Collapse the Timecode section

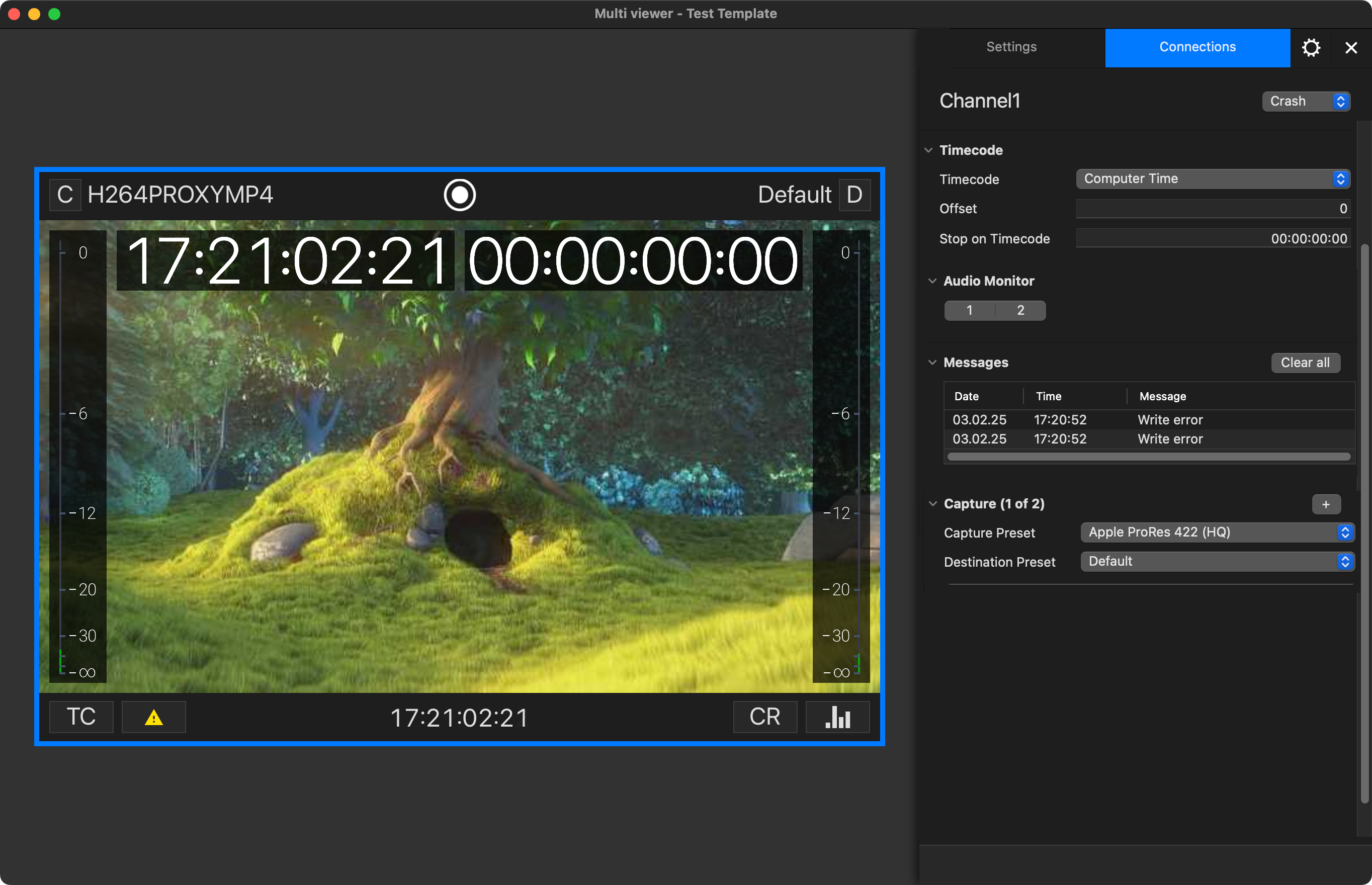coord(928,150)
